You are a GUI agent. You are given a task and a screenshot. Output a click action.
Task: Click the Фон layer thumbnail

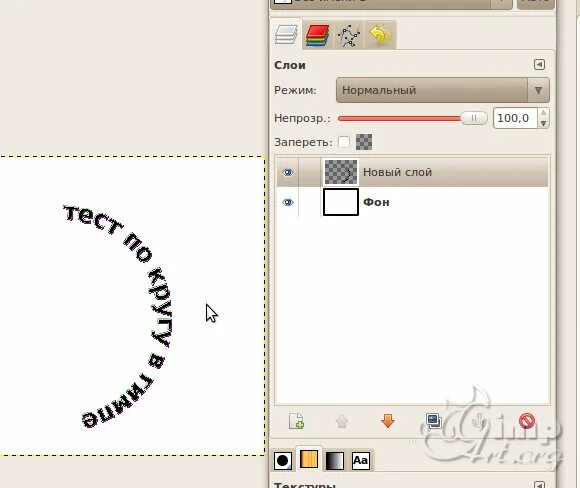pyautogui.click(x=341, y=202)
